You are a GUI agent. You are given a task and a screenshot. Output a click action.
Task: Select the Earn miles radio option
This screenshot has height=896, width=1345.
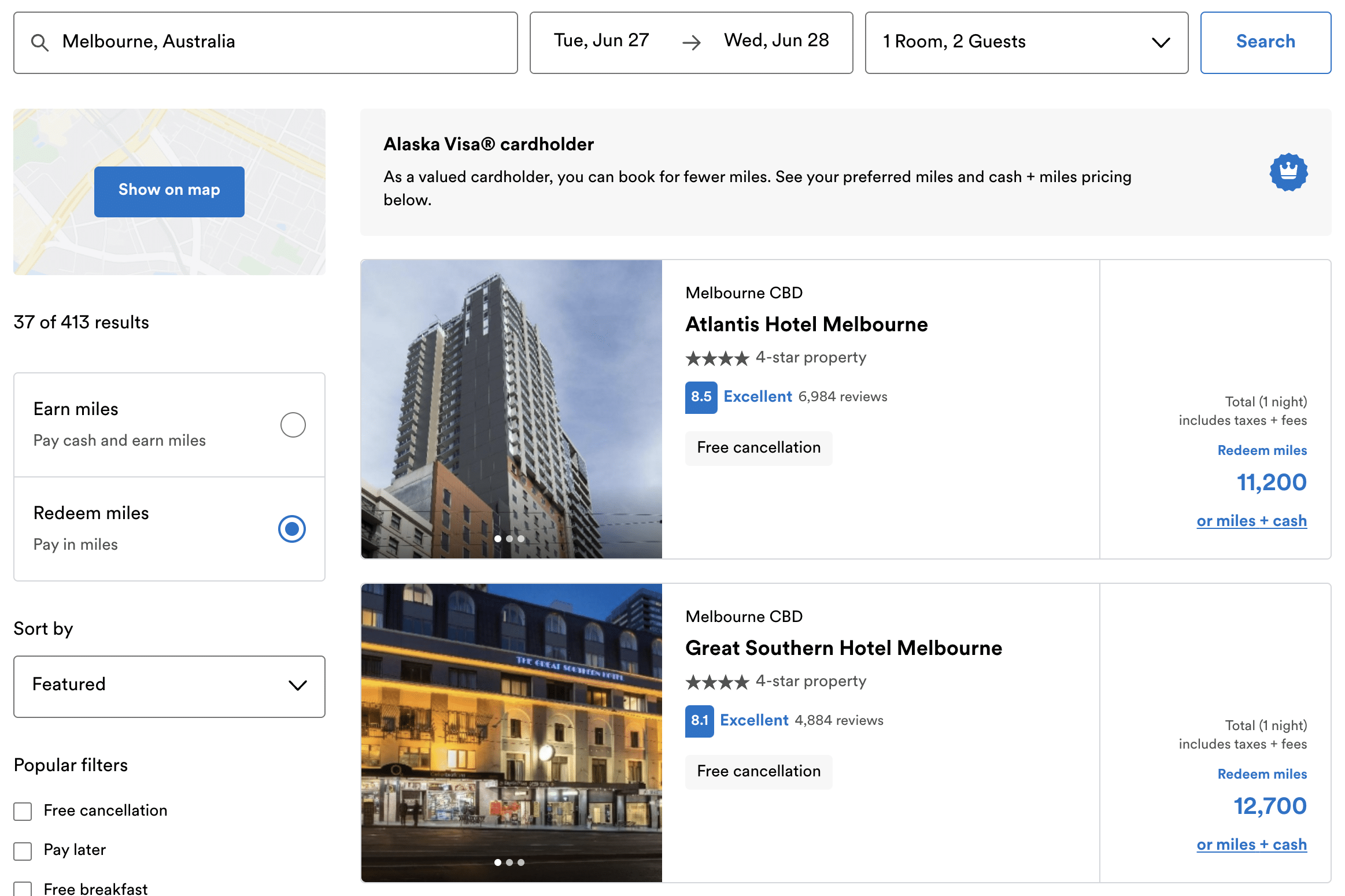(293, 425)
